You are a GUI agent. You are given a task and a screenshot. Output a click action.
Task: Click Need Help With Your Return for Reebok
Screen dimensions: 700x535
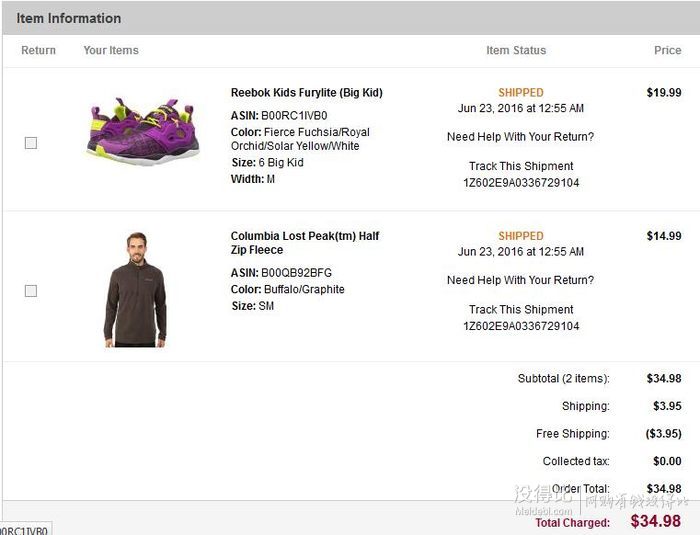point(520,137)
